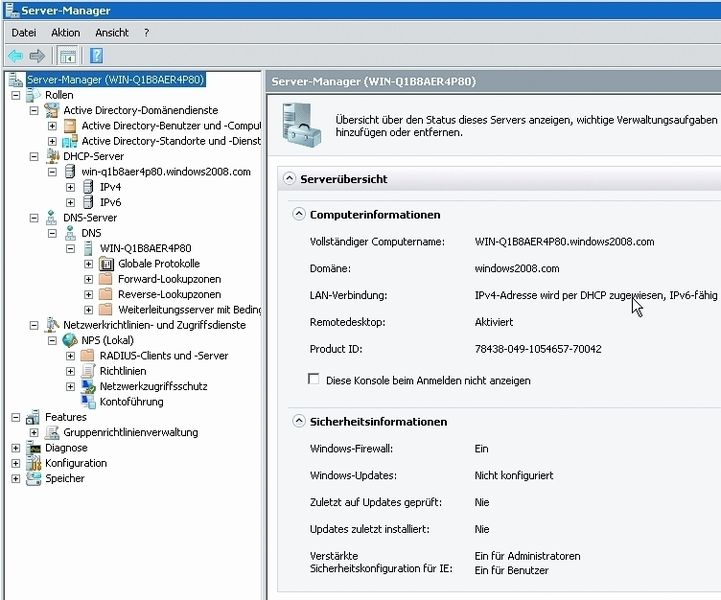Click the Forward arrow toolbar icon
This screenshot has height=600, width=721.
coord(37,56)
